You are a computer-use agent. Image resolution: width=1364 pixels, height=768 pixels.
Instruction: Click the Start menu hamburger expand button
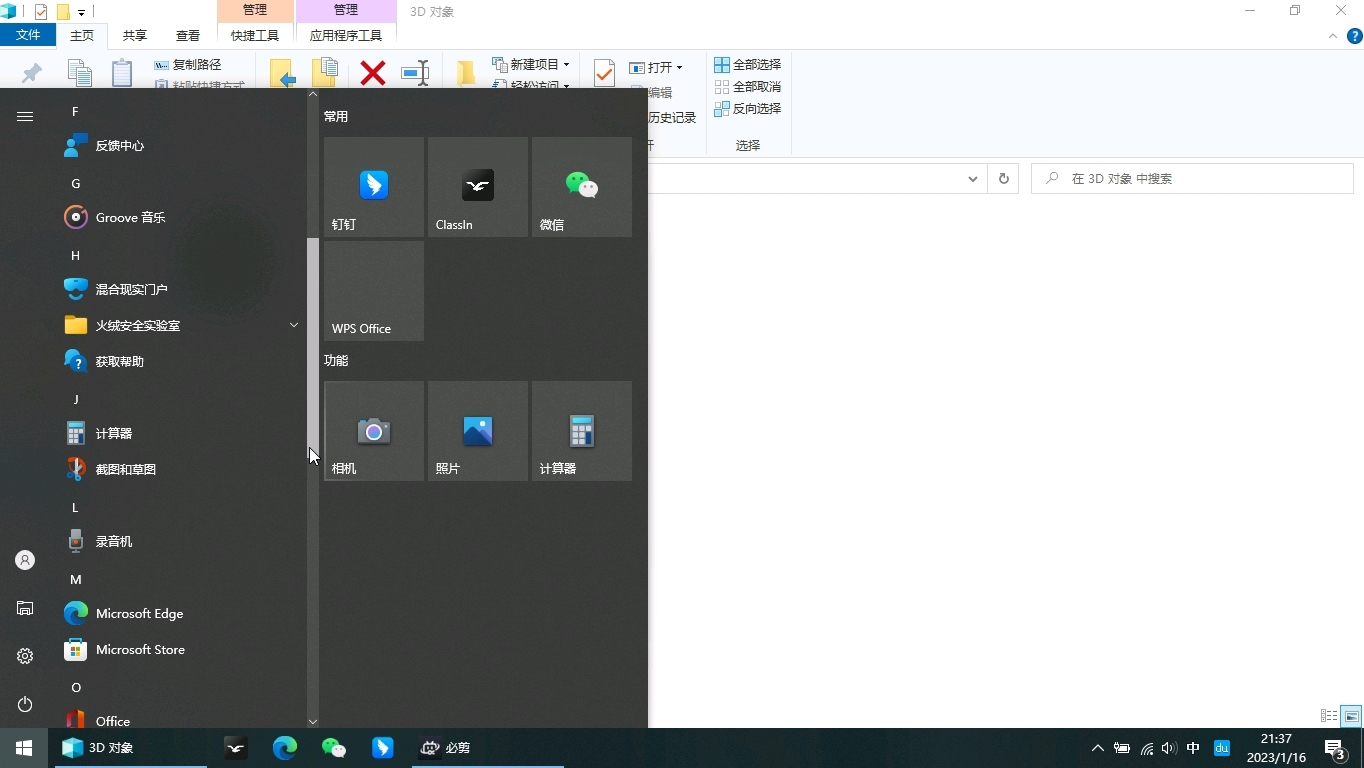click(x=25, y=116)
